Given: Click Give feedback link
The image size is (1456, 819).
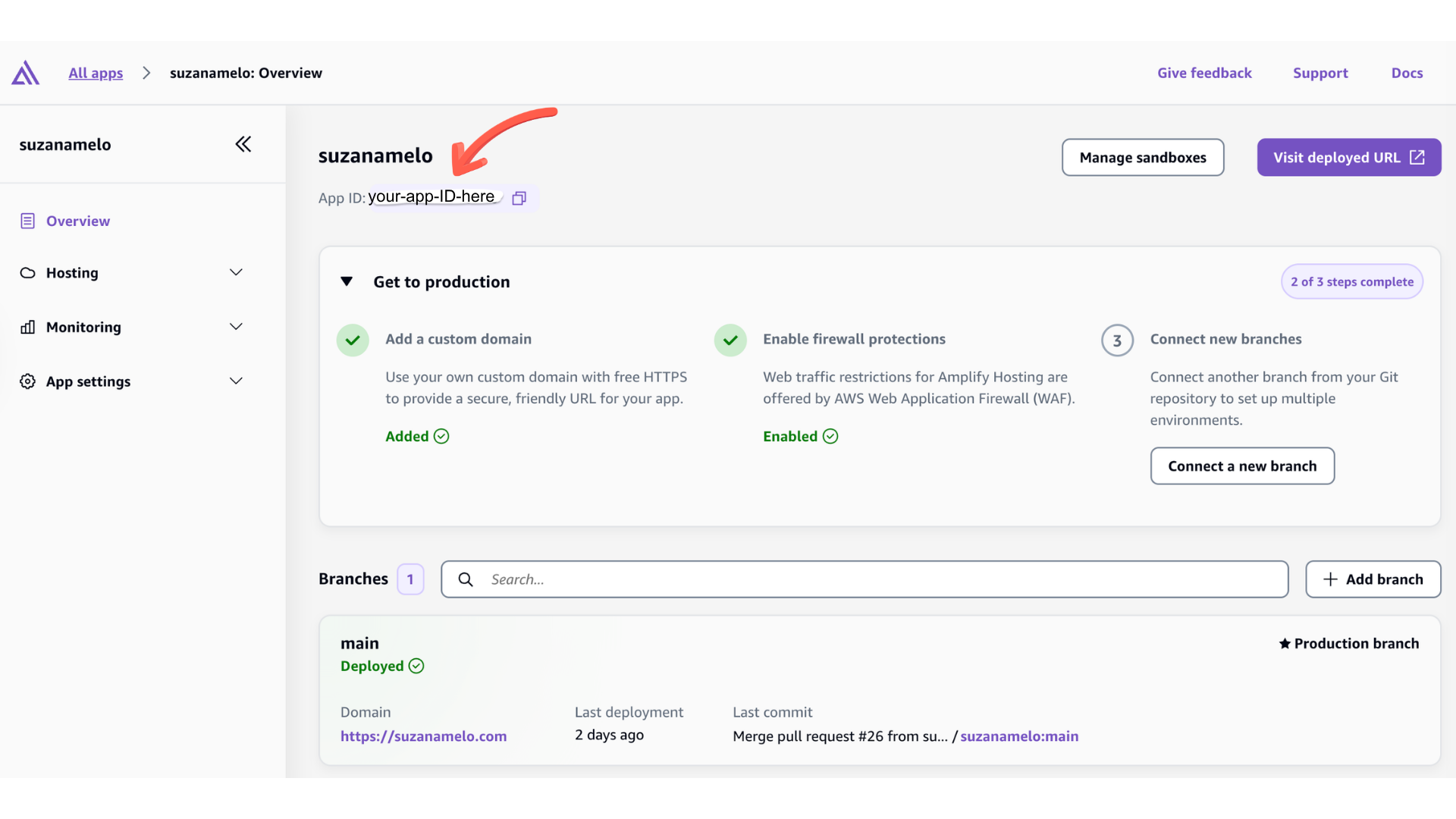Looking at the screenshot, I should (1204, 73).
